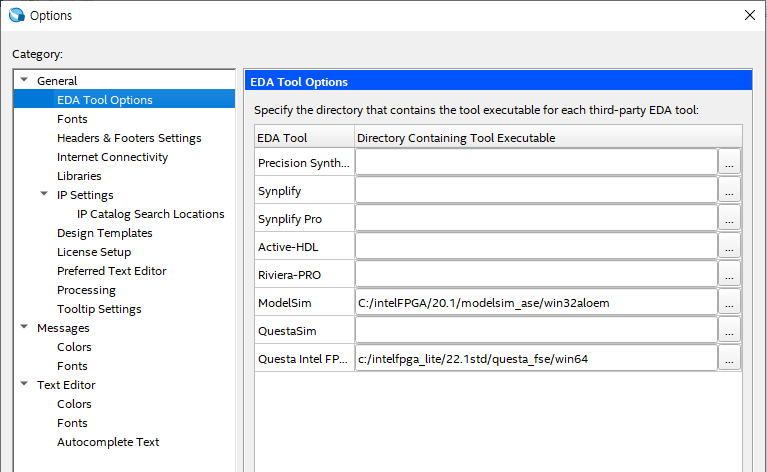Select Internet Connectivity category
Image resolution: width=767 pixels, height=472 pixels.
(113, 157)
